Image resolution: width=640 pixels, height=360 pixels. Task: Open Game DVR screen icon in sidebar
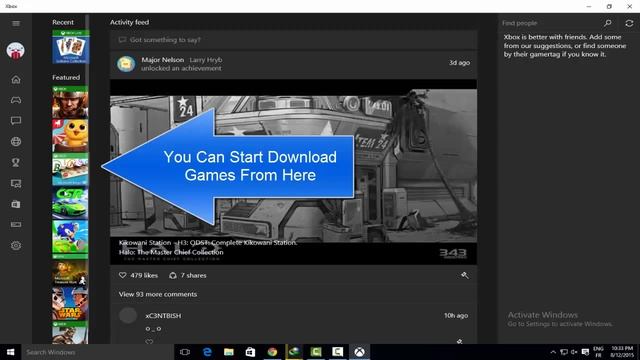(x=16, y=183)
